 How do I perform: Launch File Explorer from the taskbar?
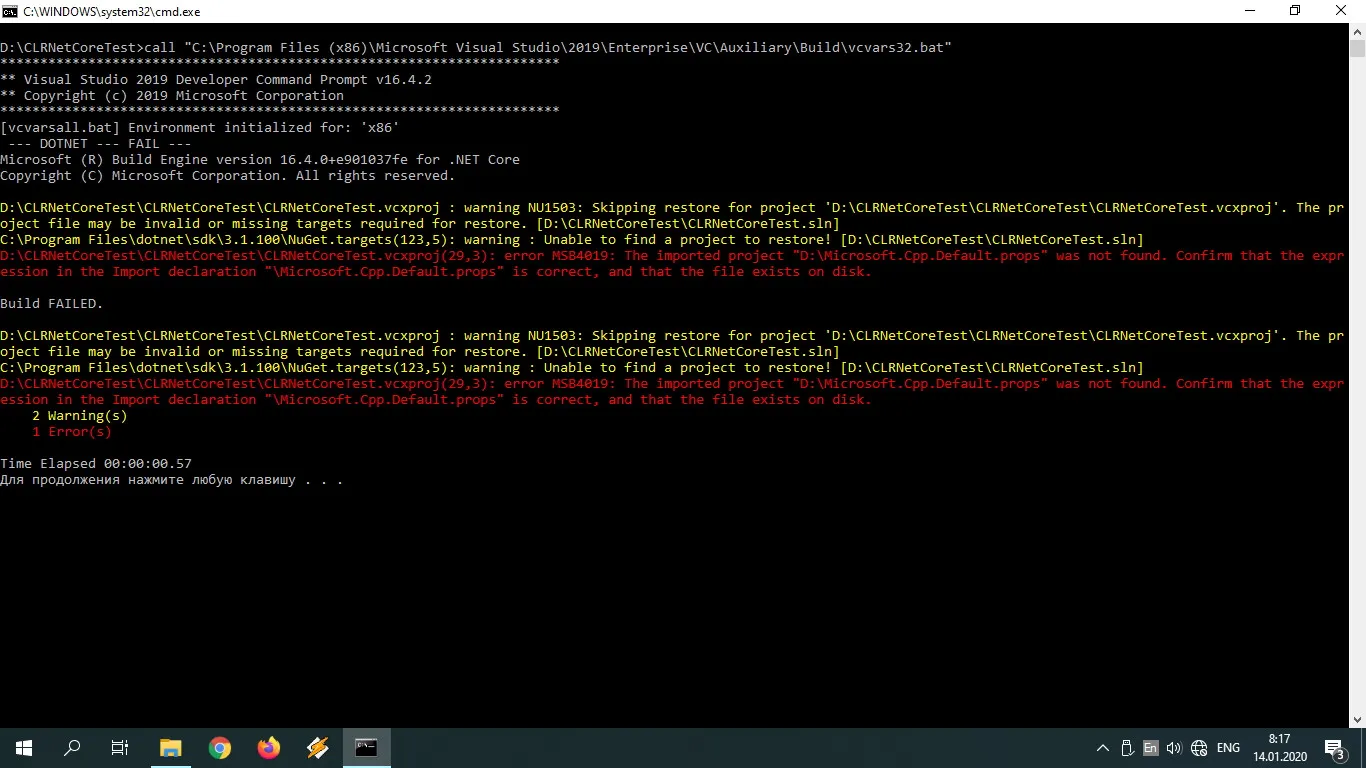(x=171, y=747)
